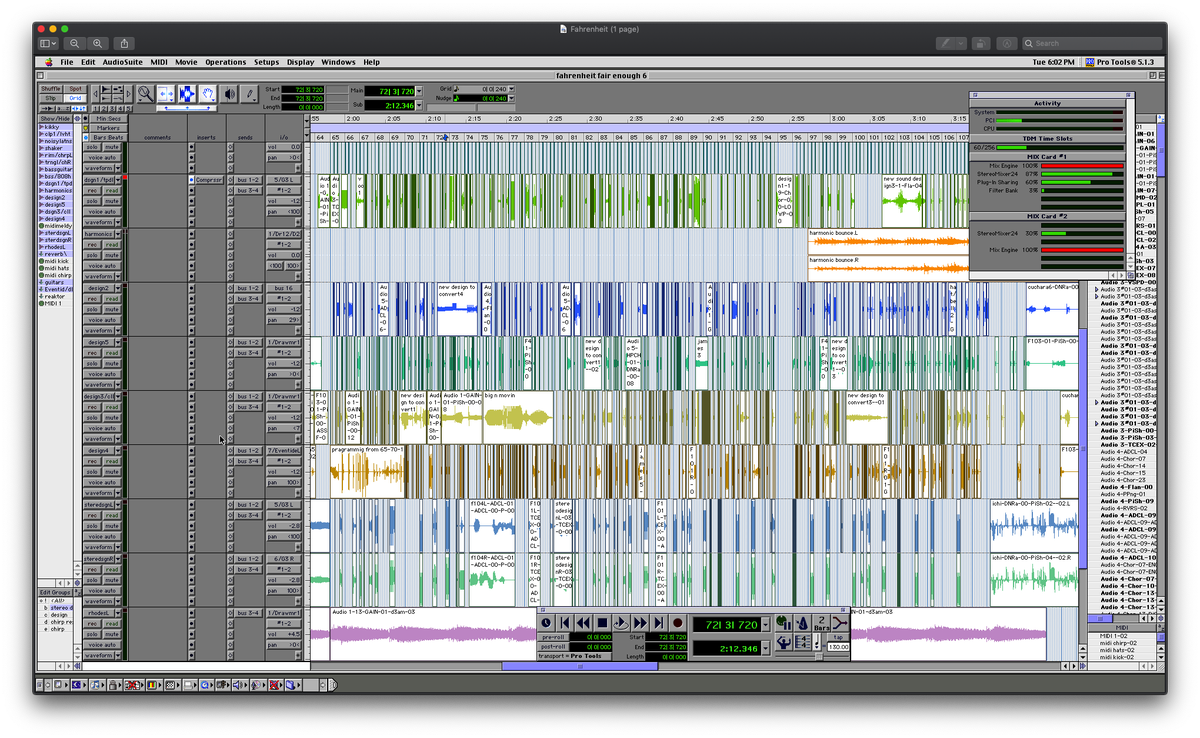Open the classic Apple menu
Viewport: 1200px width, 738px height.
tap(48, 62)
